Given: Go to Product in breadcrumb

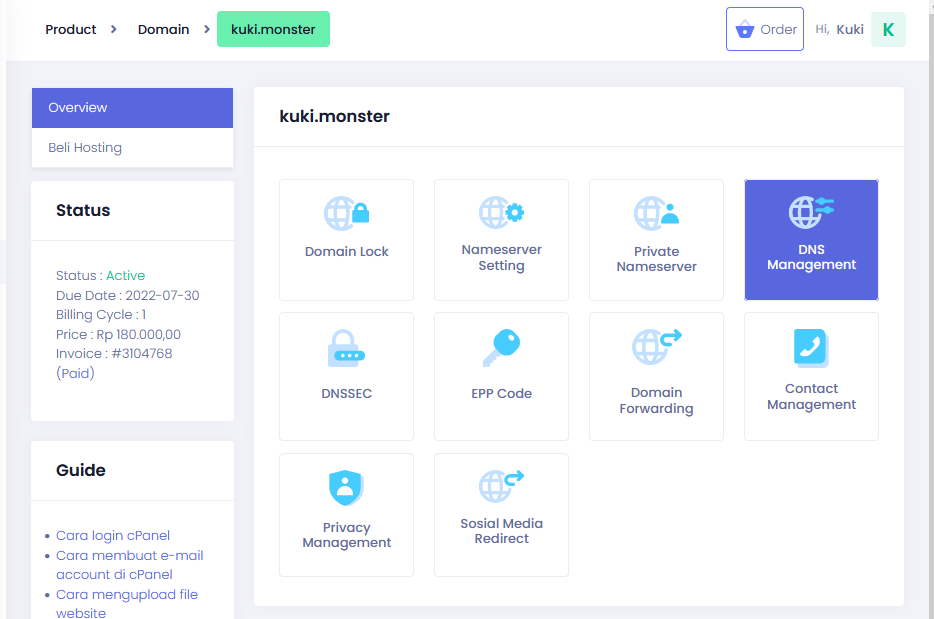Looking at the screenshot, I should (71, 30).
